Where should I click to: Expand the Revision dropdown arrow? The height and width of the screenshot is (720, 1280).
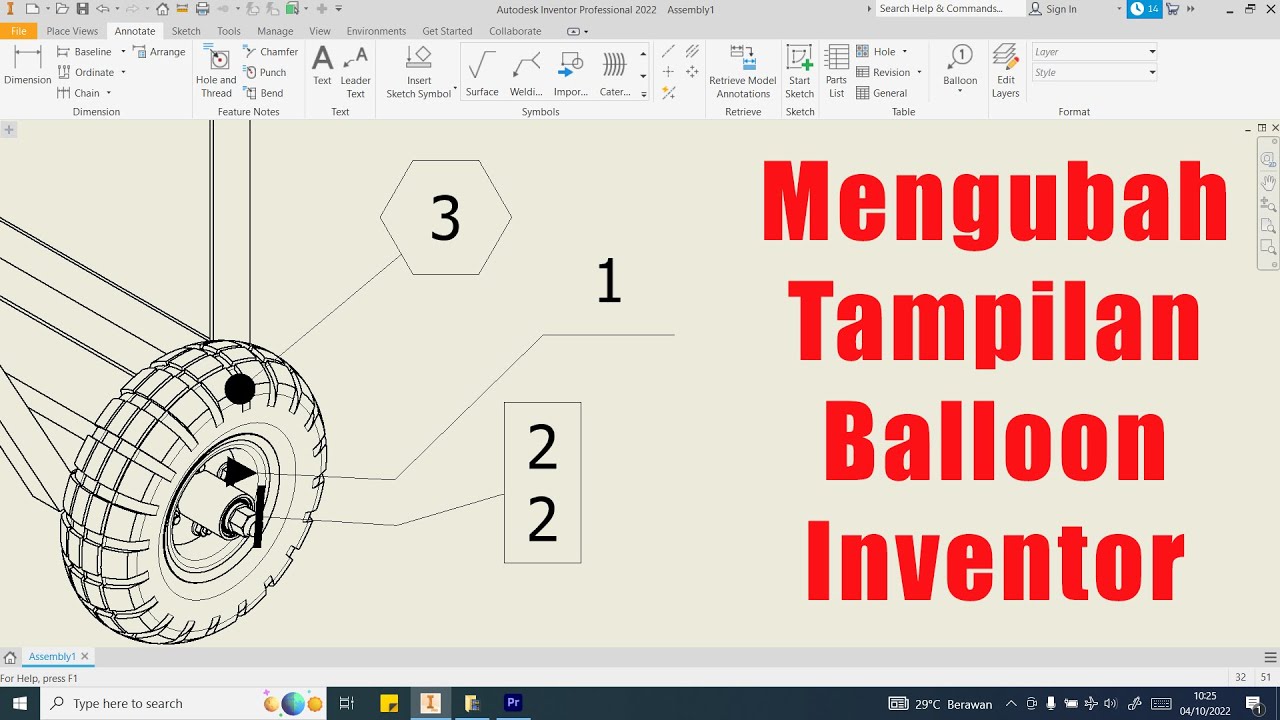(x=919, y=72)
